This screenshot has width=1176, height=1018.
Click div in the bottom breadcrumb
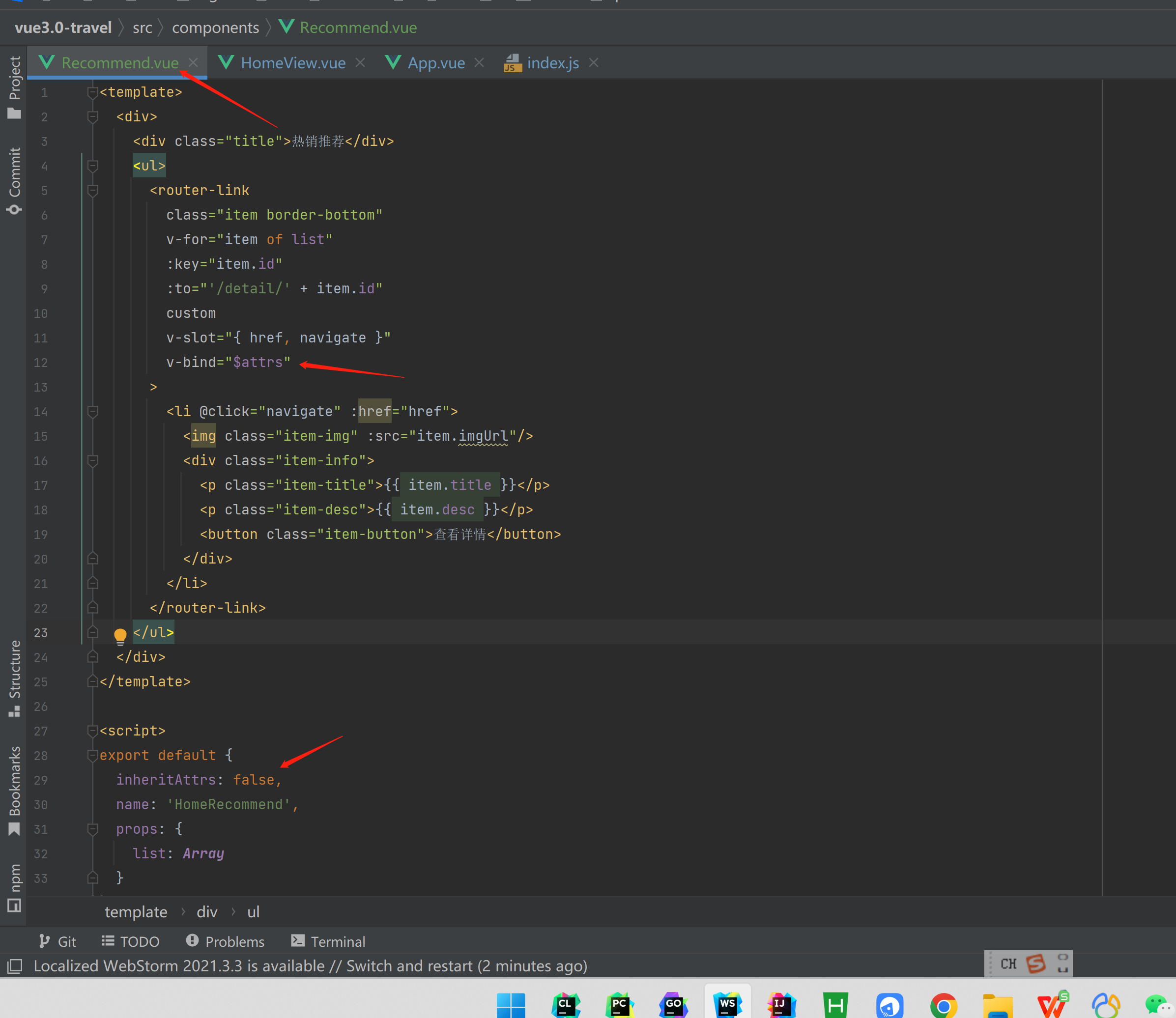(x=207, y=912)
